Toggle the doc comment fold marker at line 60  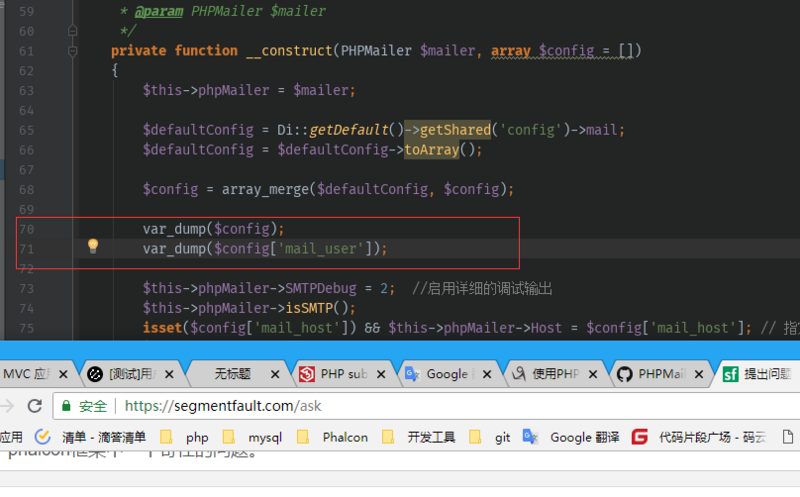pyautogui.click(x=73, y=31)
